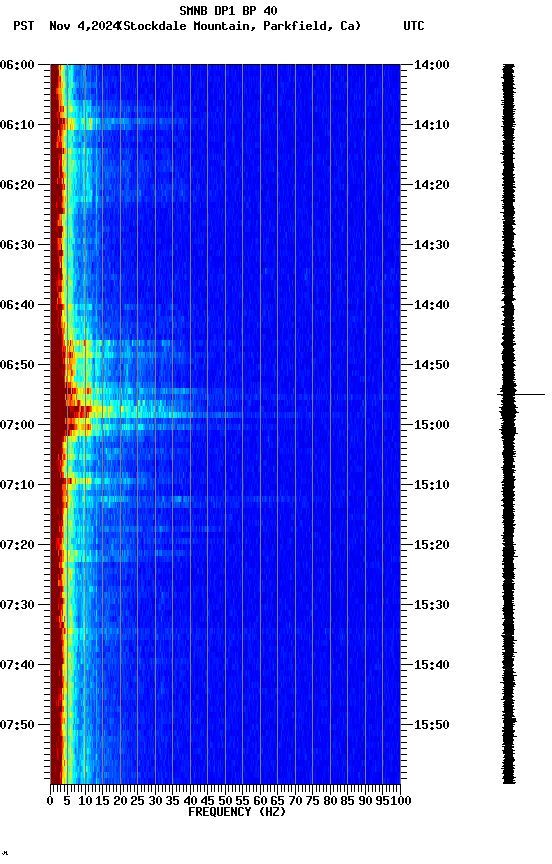Click the 15:20 UTC time label
Image resolution: width=552 pixels, height=864 pixels.
click(x=432, y=545)
